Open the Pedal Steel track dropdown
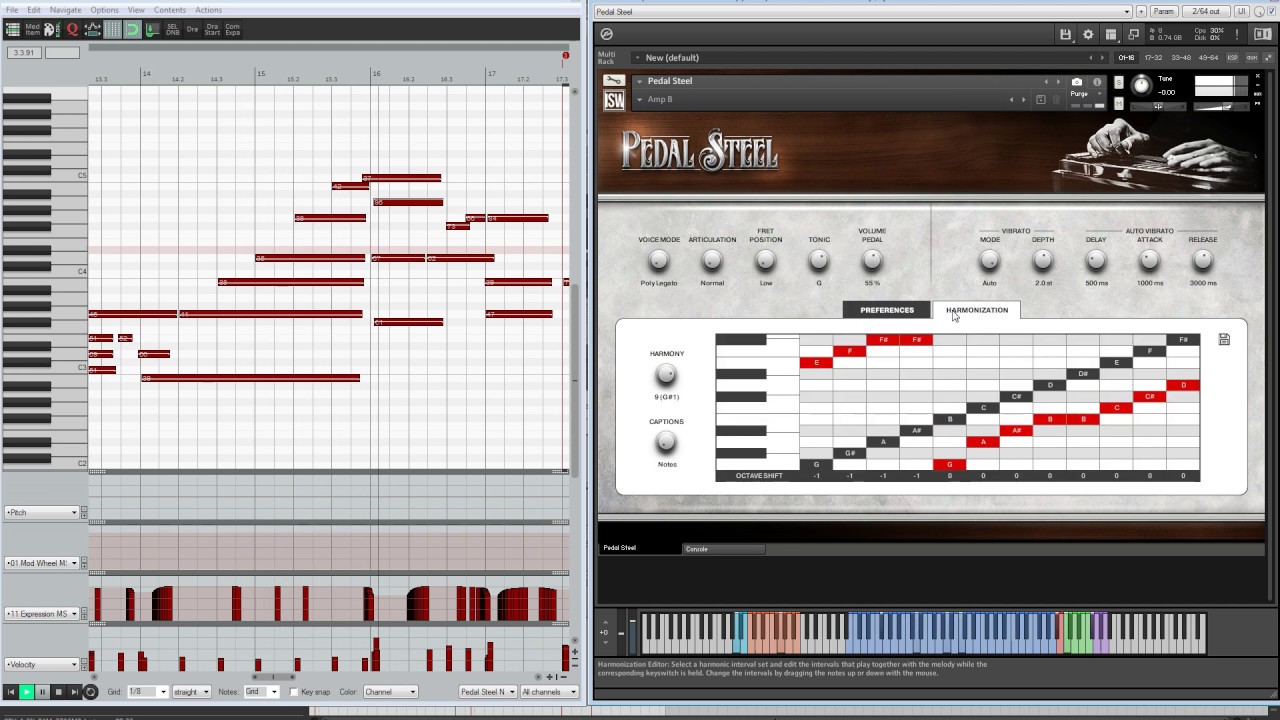Image resolution: width=1280 pixels, height=720 pixels. coord(488,692)
